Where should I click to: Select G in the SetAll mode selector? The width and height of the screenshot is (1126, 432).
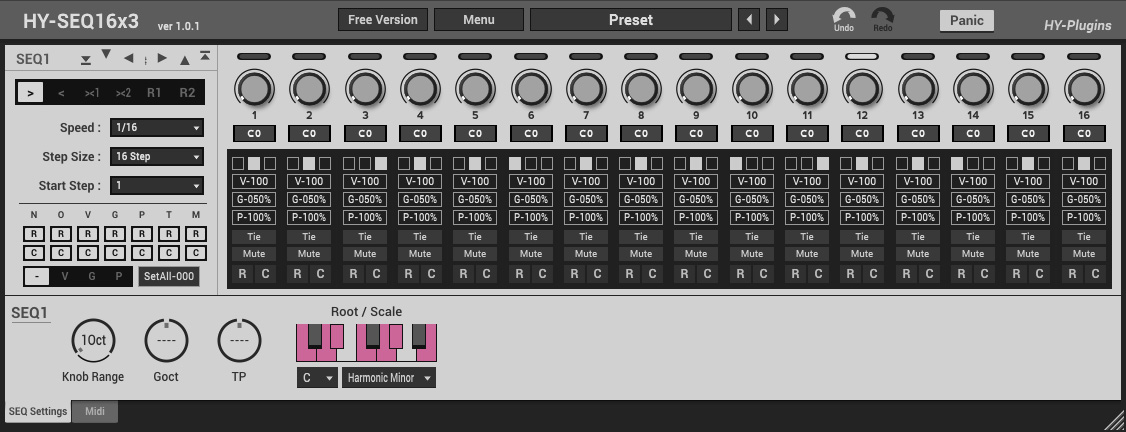[x=92, y=276]
